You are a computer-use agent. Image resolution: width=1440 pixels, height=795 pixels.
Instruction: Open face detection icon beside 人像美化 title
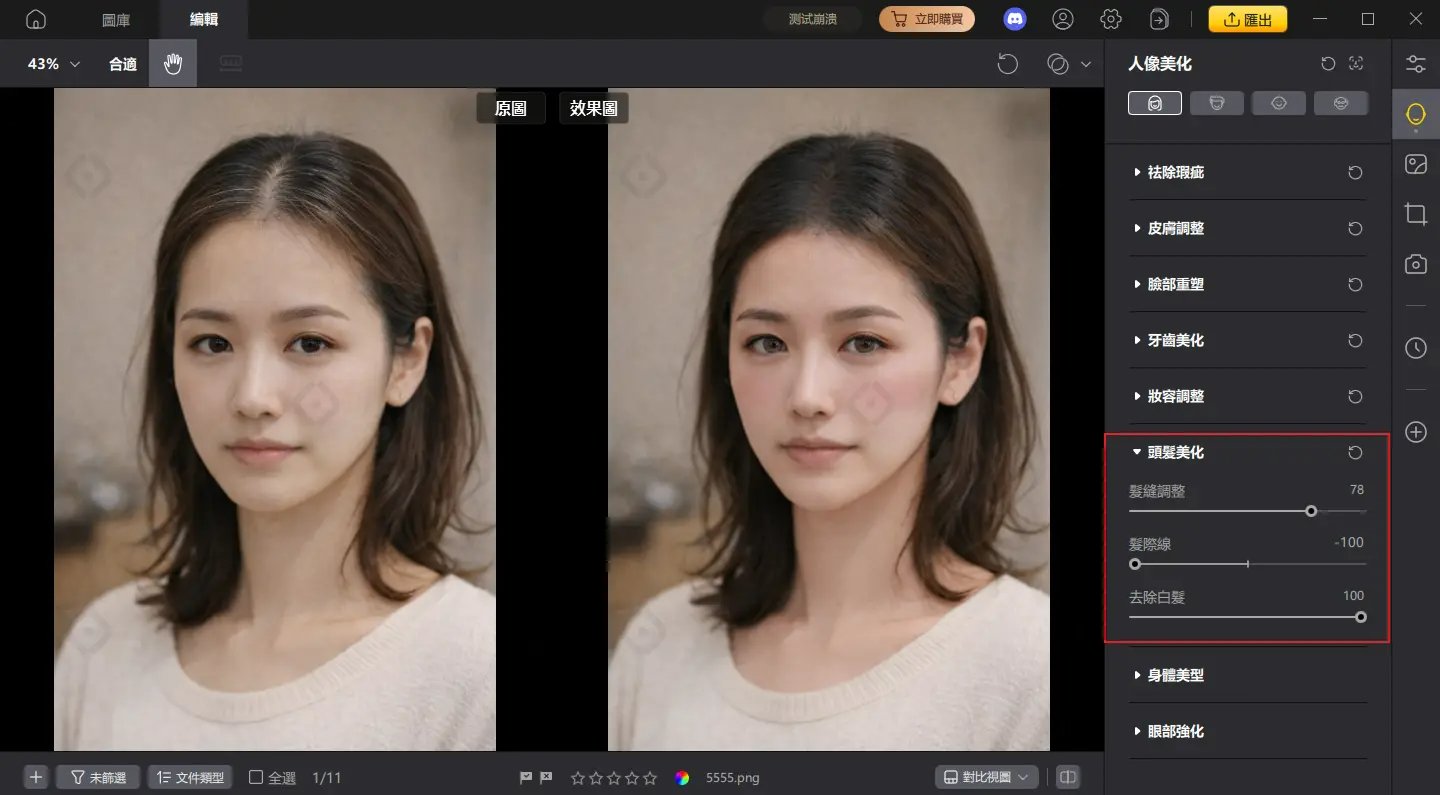click(1356, 63)
